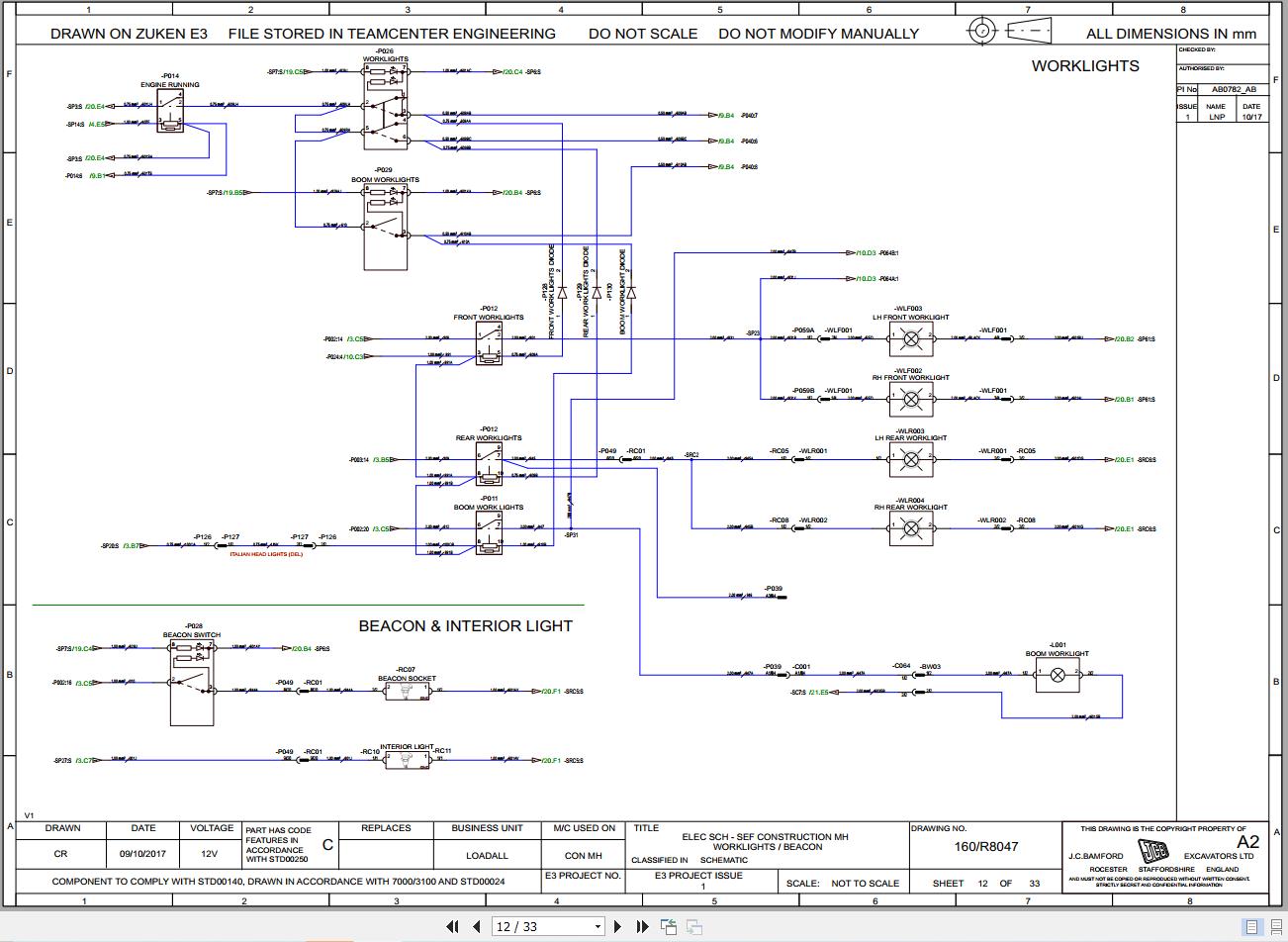Click the P012 REAR WORKLIGHTS relay symbol
Viewport: 1288px width, 942px height.
490,464
